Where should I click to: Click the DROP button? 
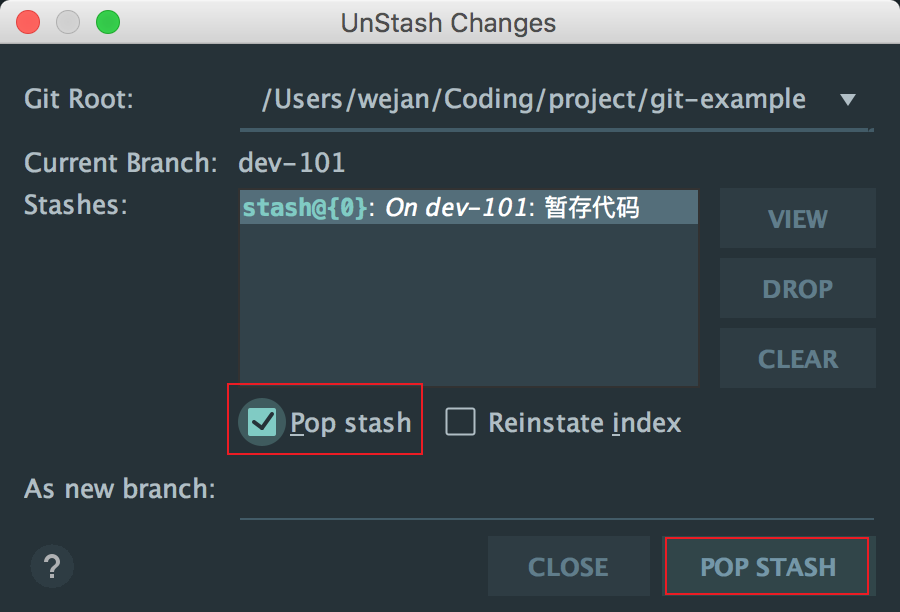click(x=797, y=288)
